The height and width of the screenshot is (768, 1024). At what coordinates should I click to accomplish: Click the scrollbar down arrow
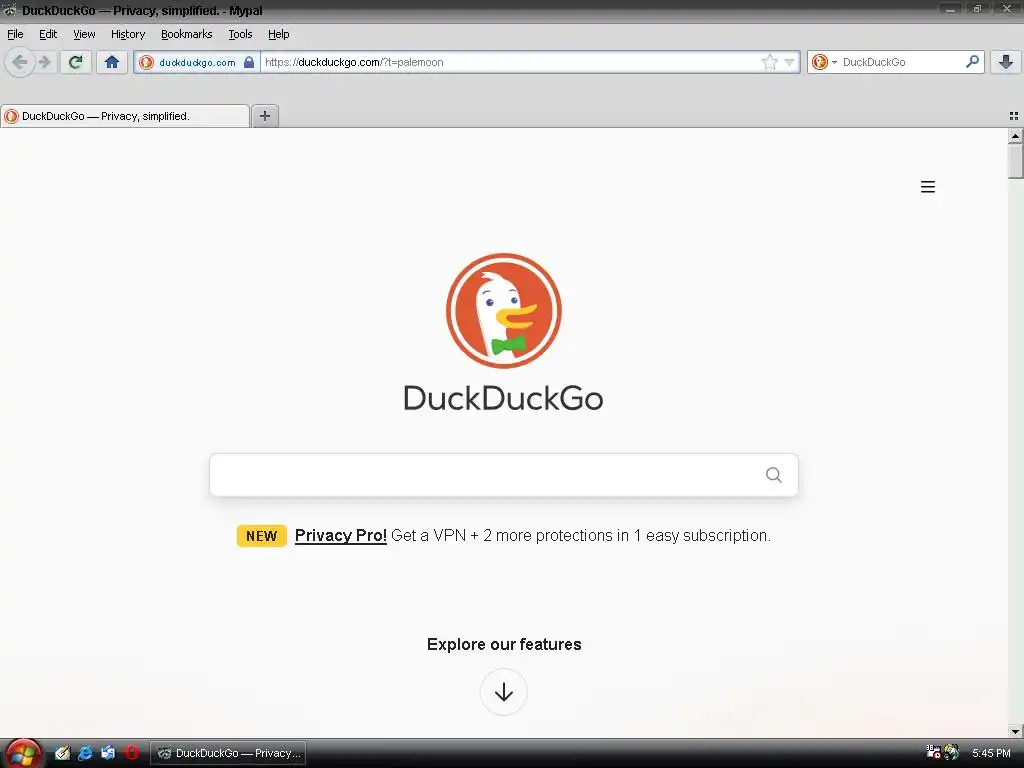(x=1015, y=731)
